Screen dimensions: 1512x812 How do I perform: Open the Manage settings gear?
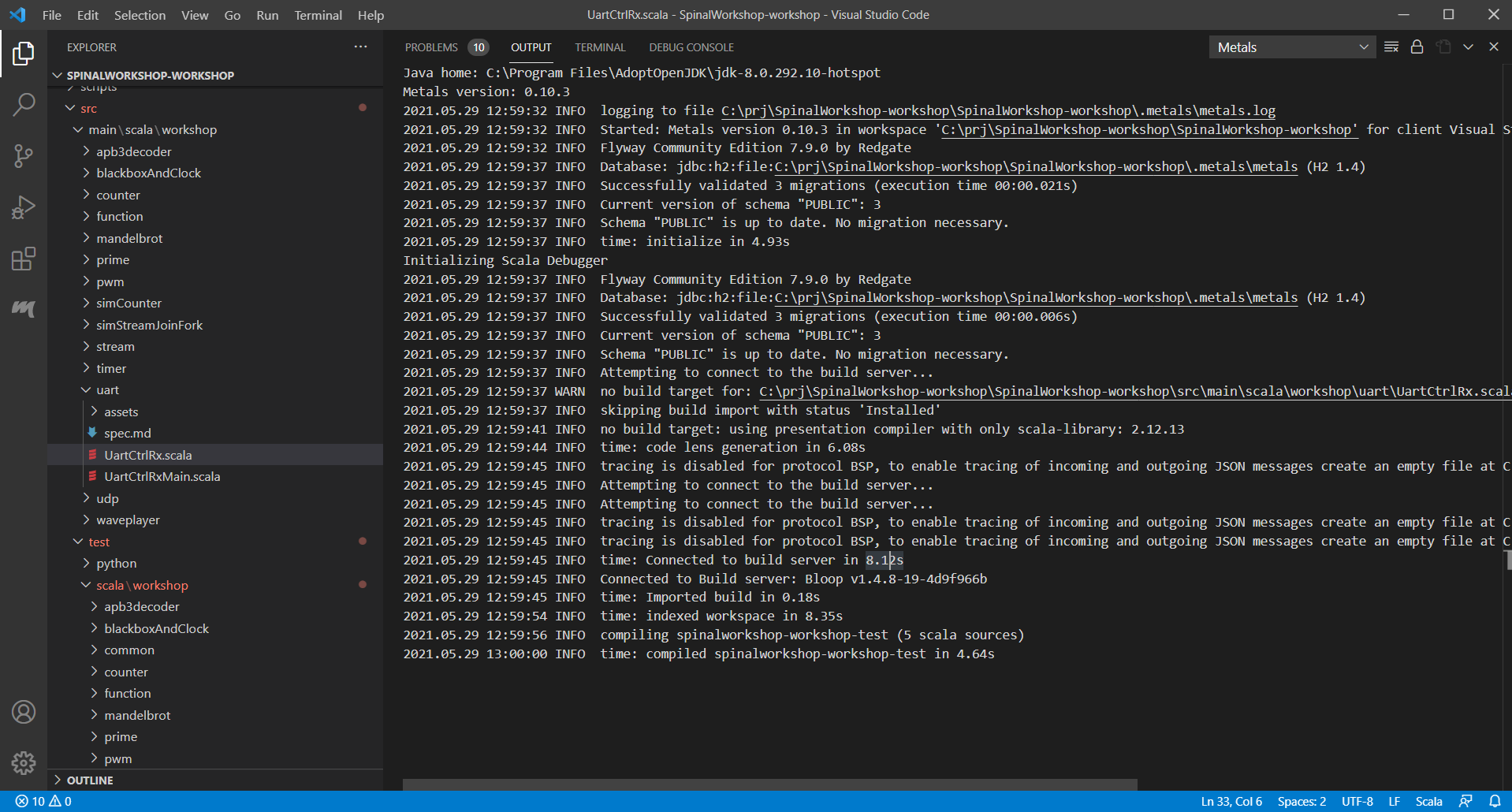pos(24,763)
